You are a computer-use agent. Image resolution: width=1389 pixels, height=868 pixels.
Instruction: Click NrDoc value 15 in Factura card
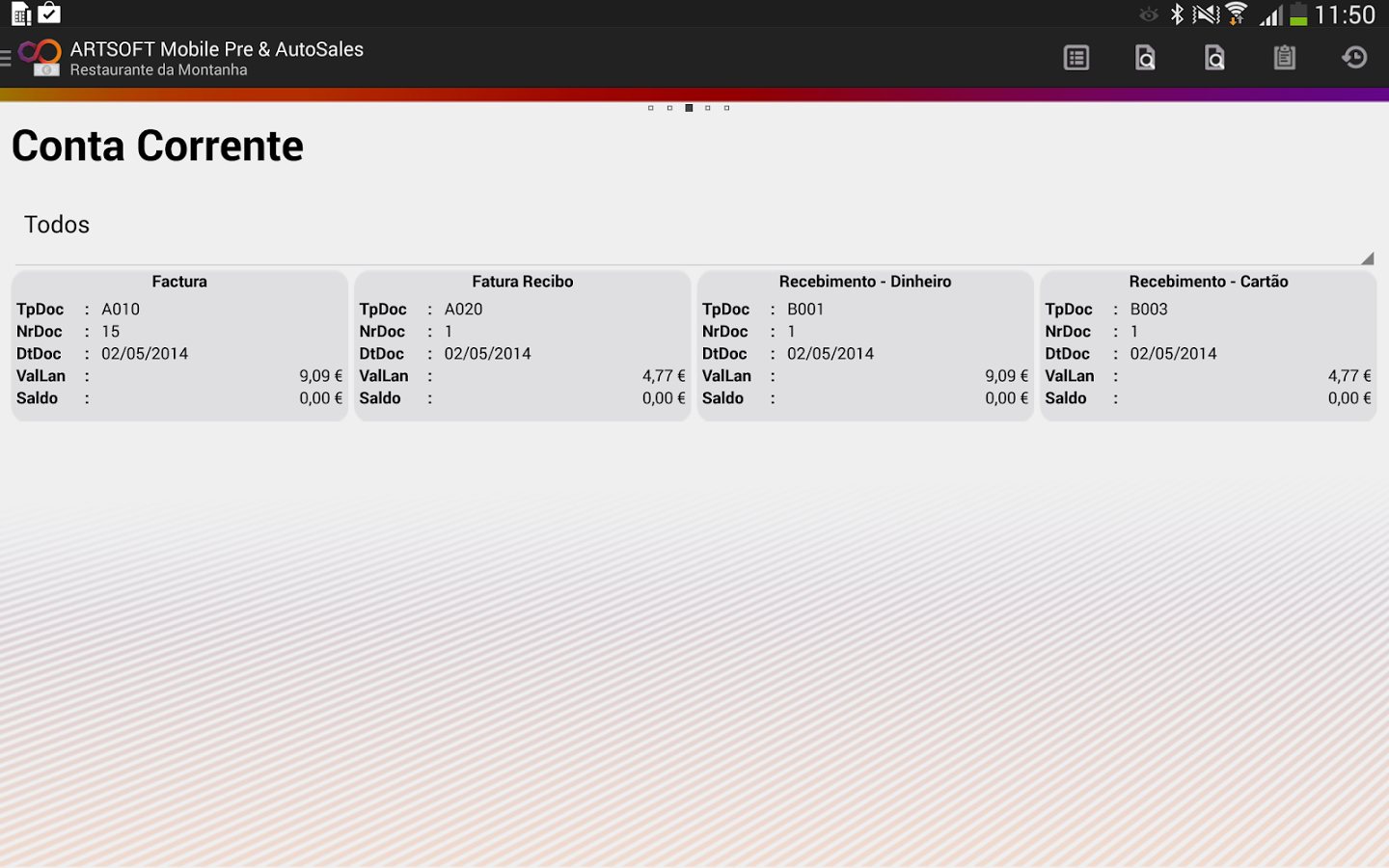[111, 332]
